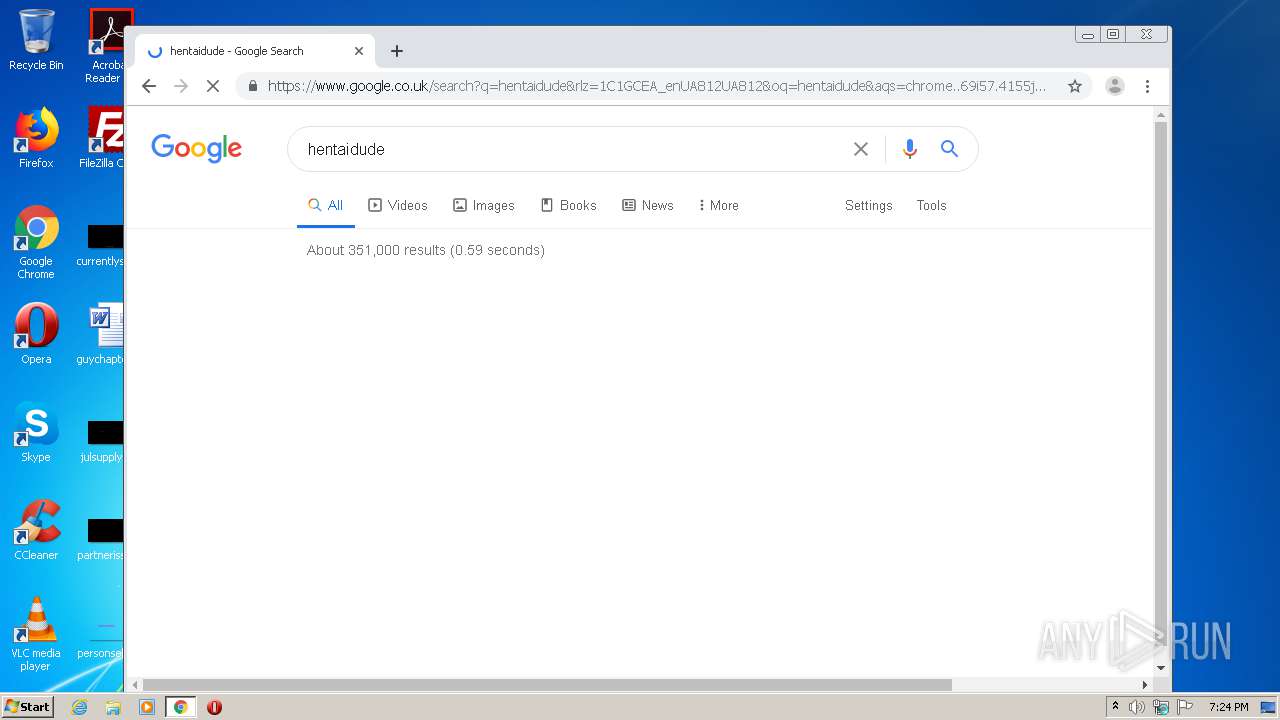This screenshot has width=1280, height=720.
Task: Open the Chrome three-dot menu
Action: tap(1147, 86)
